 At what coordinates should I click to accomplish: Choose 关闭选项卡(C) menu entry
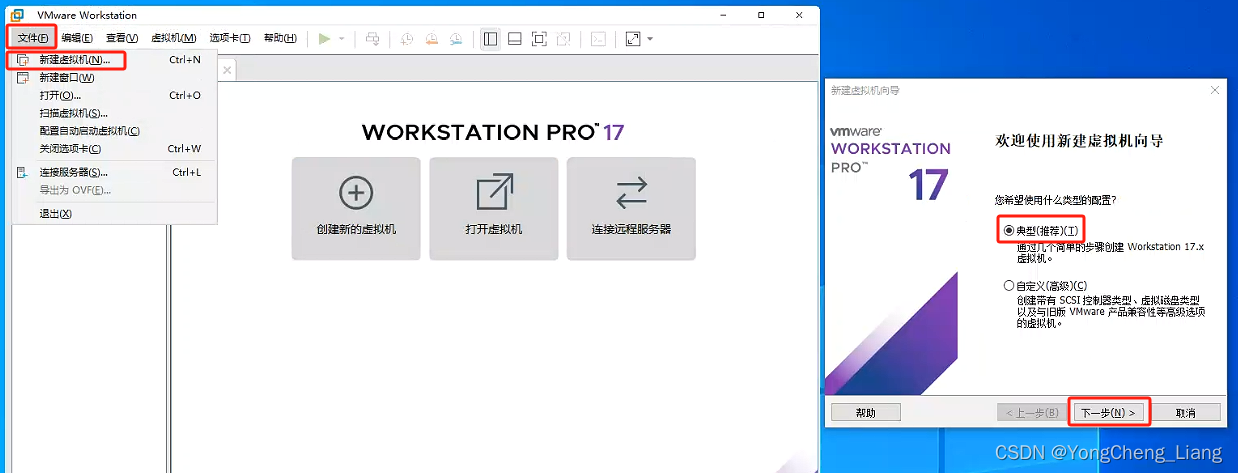coord(113,149)
